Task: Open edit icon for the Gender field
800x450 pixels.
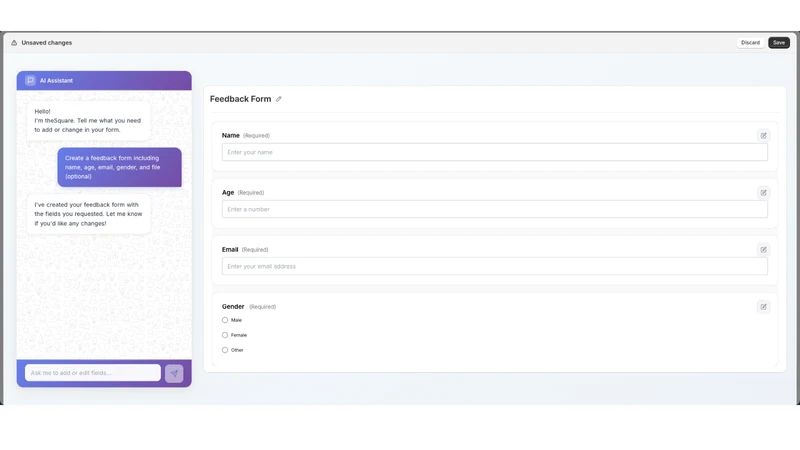Action: (763, 307)
